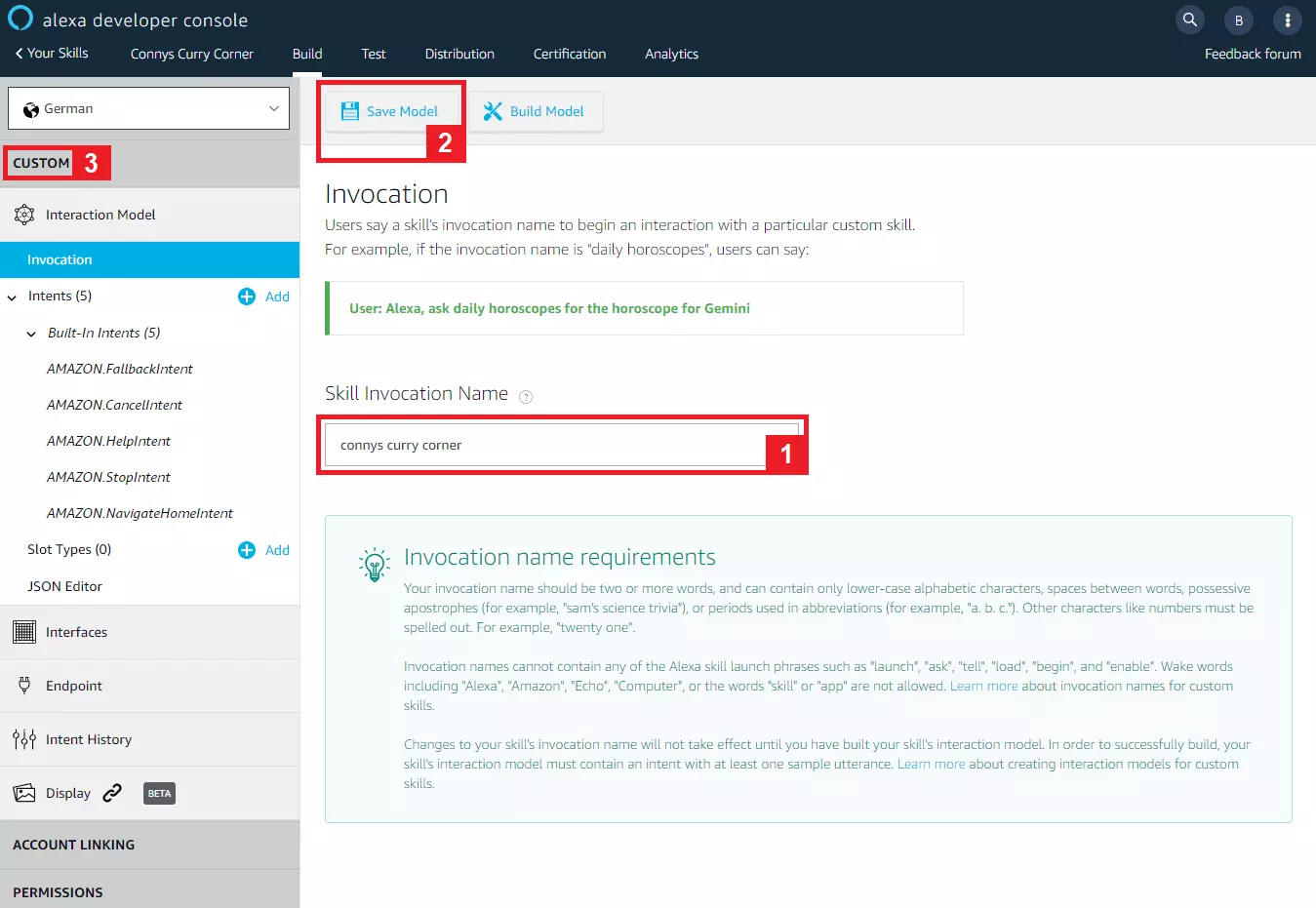Viewport: 1316px width, 908px height.
Task: Click the link chain icon beside Display
Action: (112, 793)
